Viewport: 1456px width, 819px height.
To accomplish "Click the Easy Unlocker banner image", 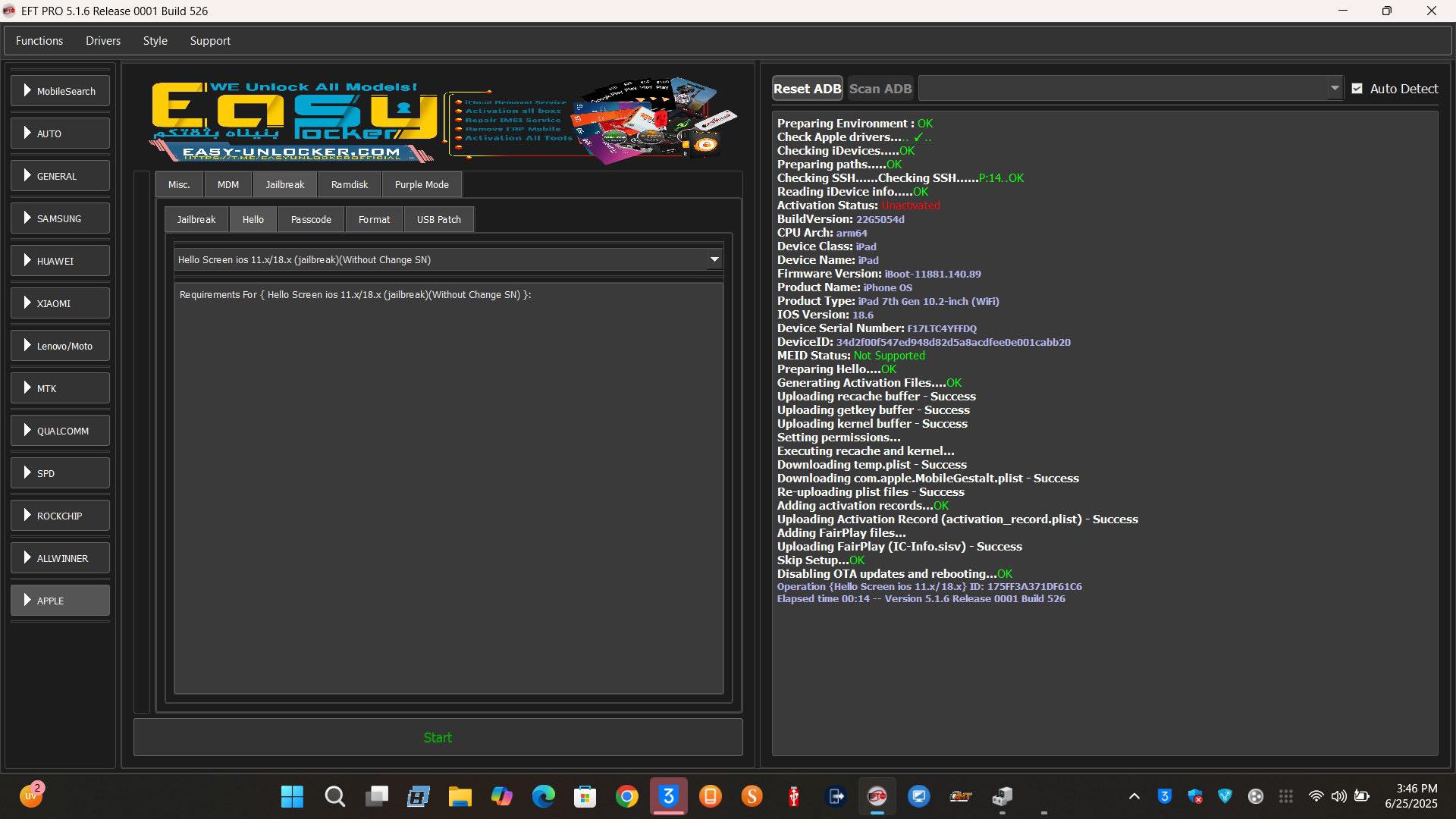I will pyautogui.click(x=444, y=120).
